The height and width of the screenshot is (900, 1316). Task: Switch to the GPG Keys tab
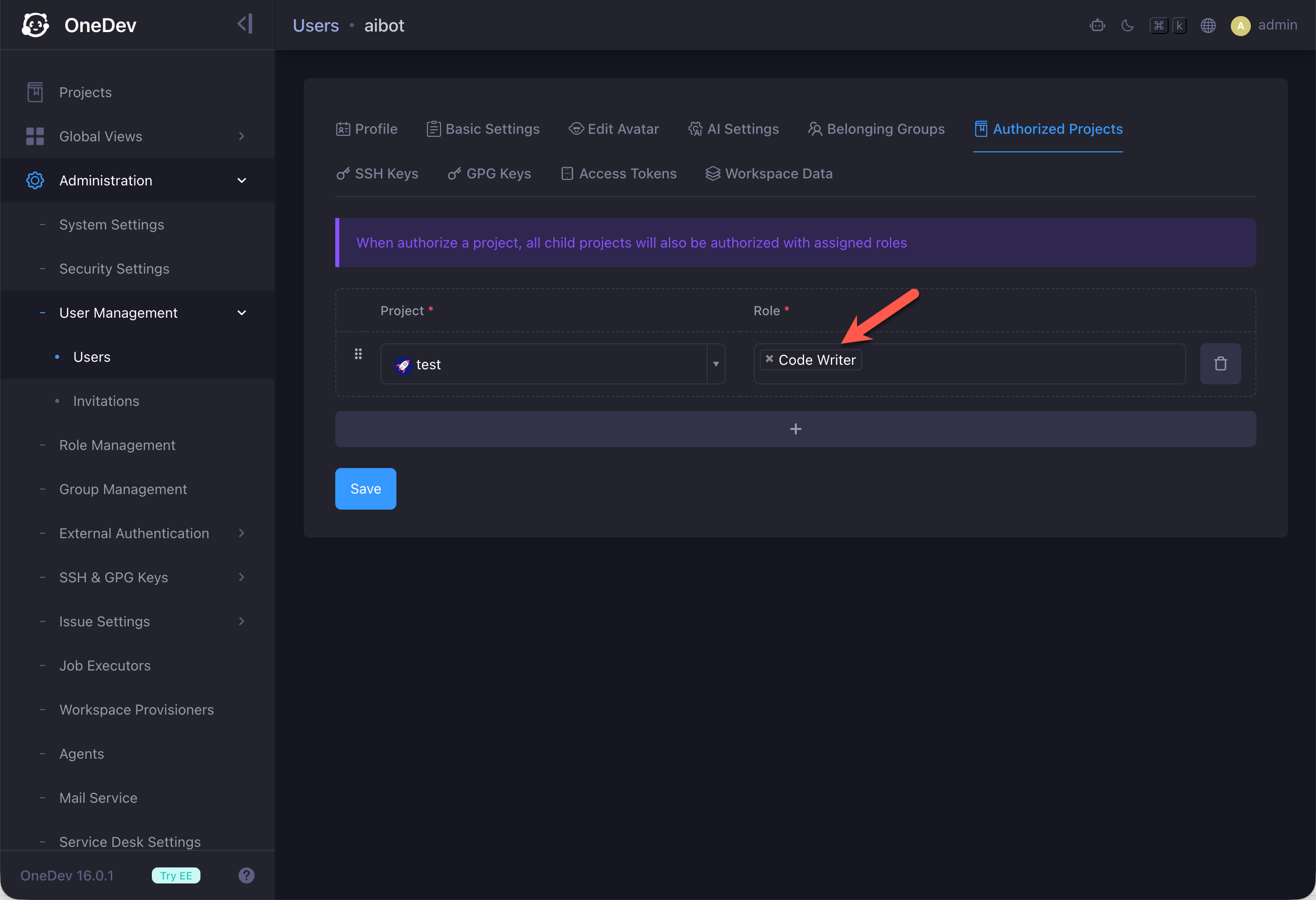tap(489, 173)
